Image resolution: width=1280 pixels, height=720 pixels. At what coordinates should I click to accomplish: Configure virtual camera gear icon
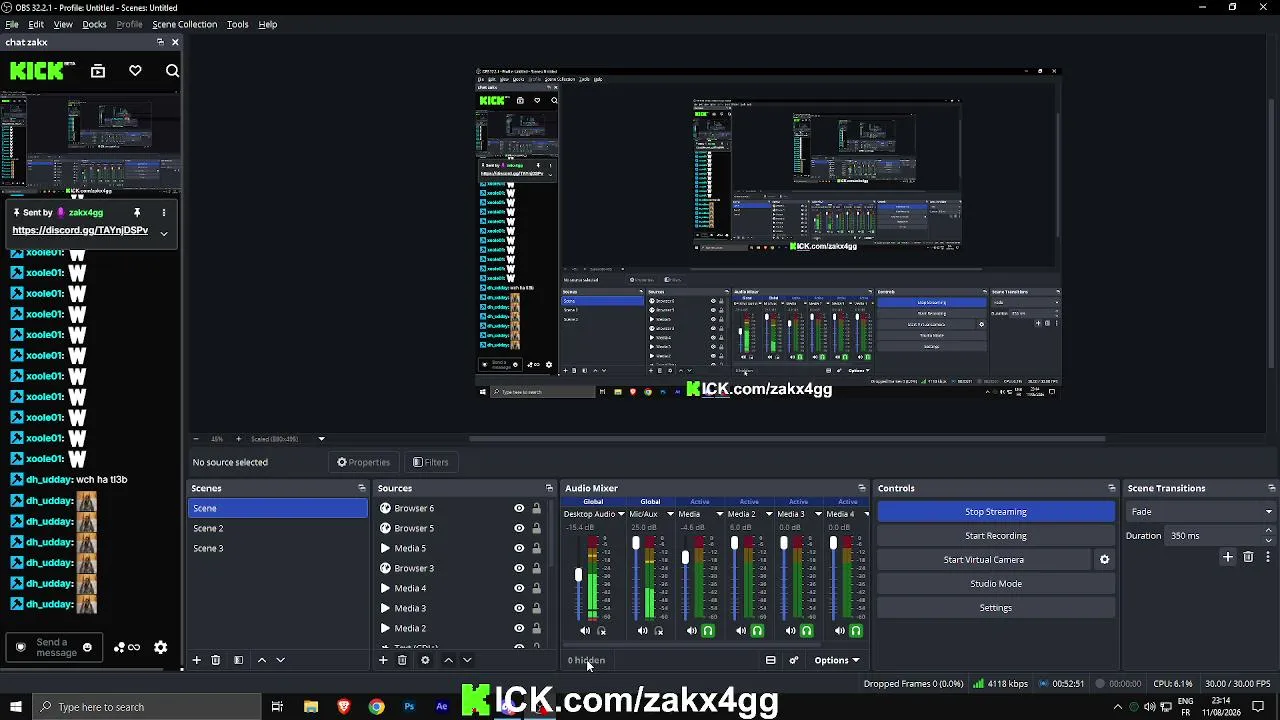click(1105, 560)
